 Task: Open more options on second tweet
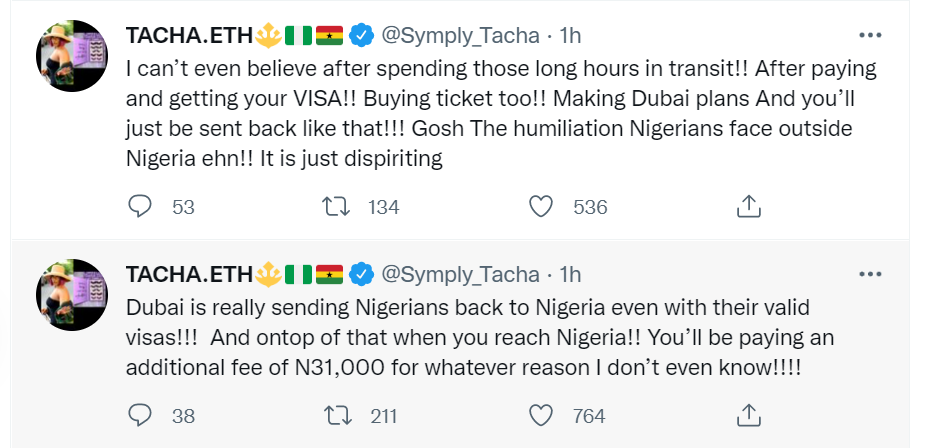[871, 273]
